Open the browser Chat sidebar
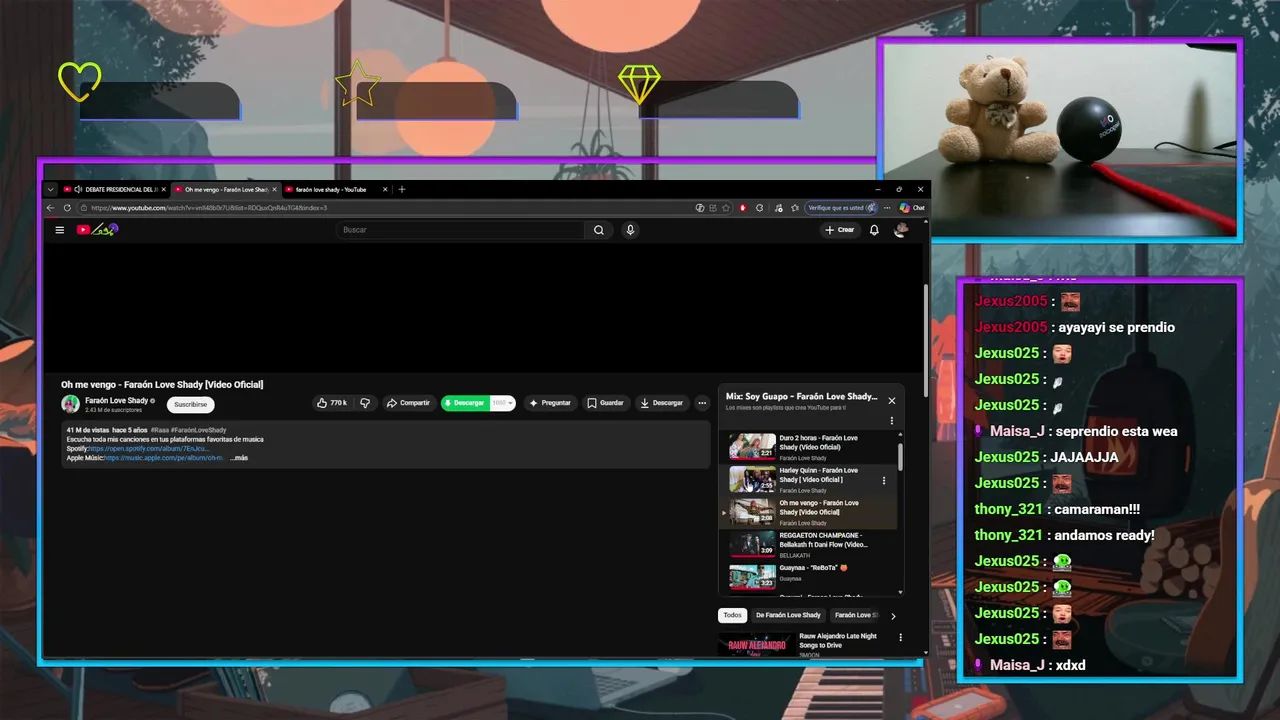1280x720 pixels. (912, 208)
